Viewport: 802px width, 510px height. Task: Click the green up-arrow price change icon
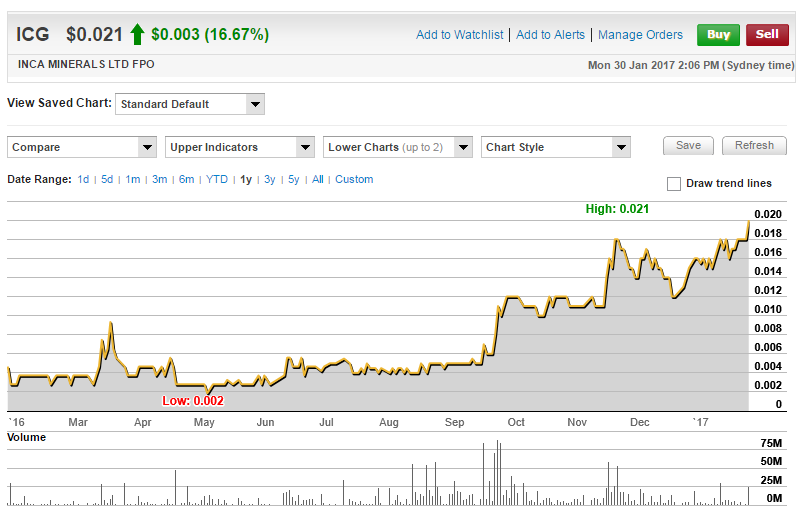(x=137, y=34)
